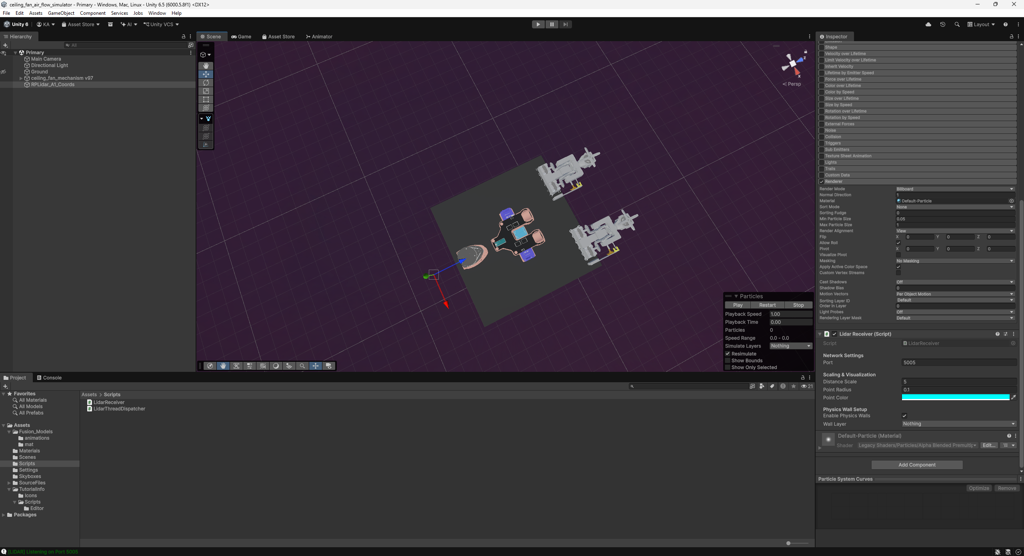Open the Simulate Layers dropdown
The image size is (1024, 556).
point(790,346)
